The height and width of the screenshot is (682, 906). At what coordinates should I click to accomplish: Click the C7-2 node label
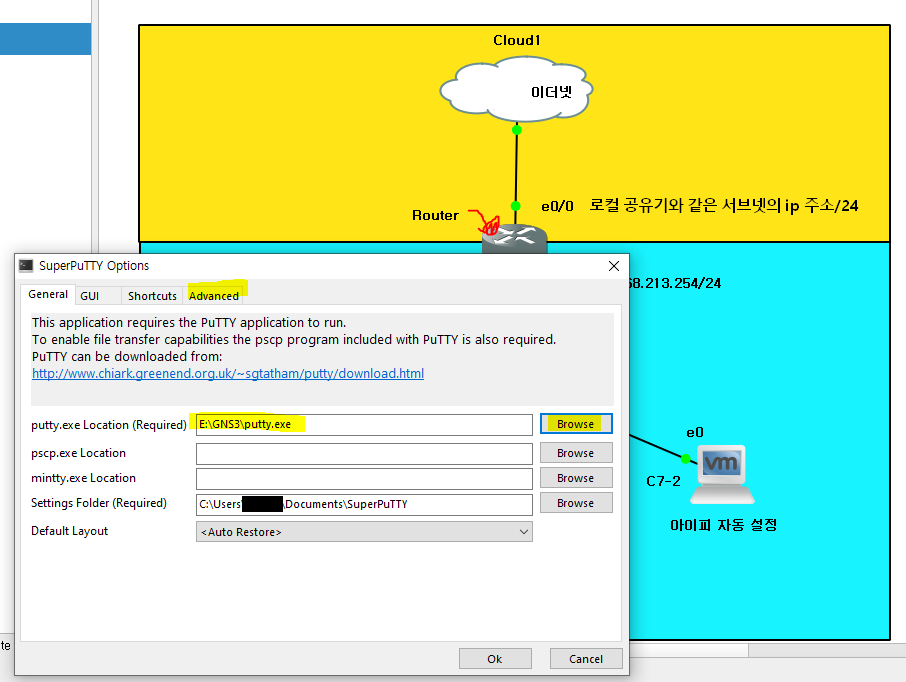pos(663,481)
